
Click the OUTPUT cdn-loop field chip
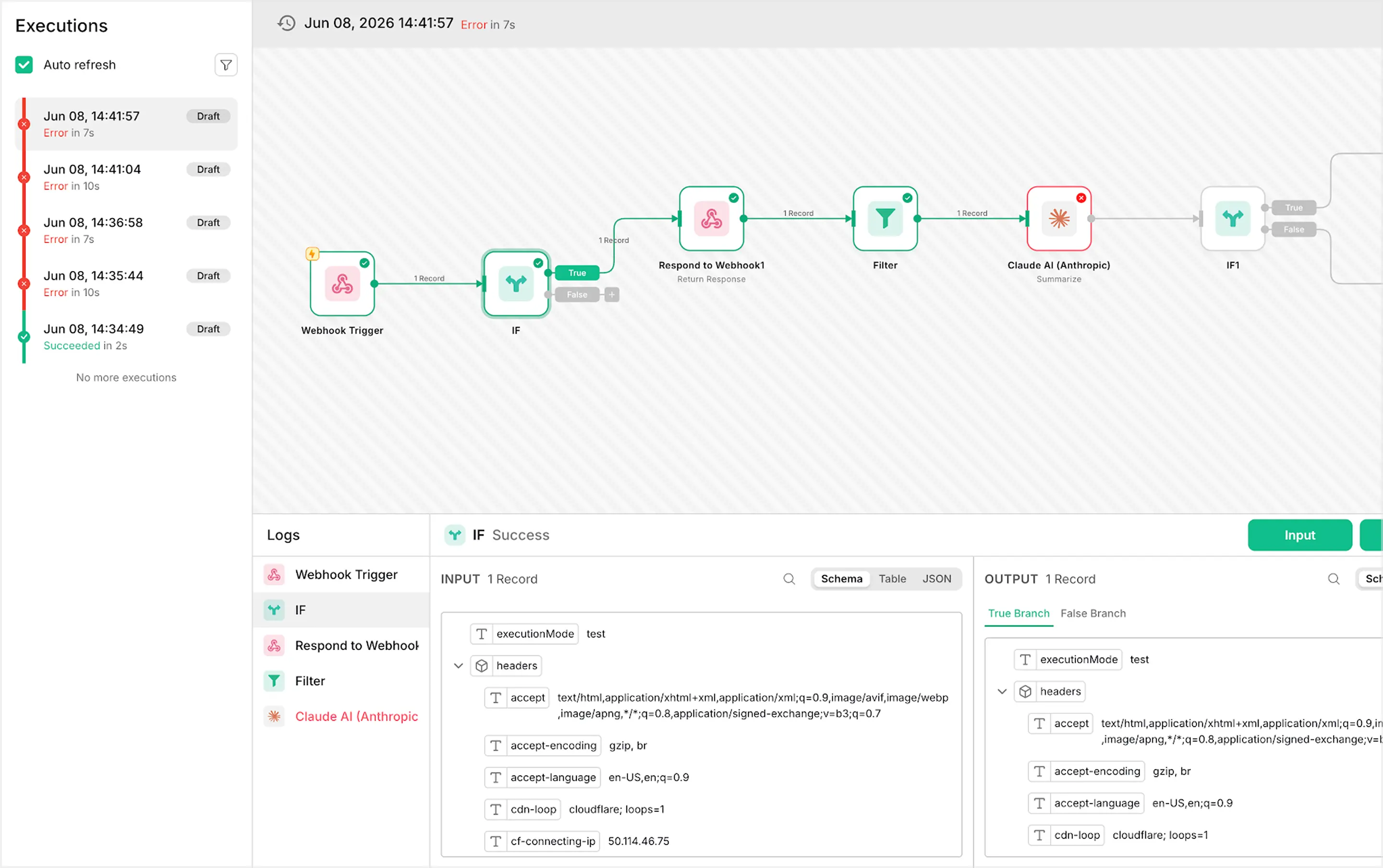(x=1066, y=835)
